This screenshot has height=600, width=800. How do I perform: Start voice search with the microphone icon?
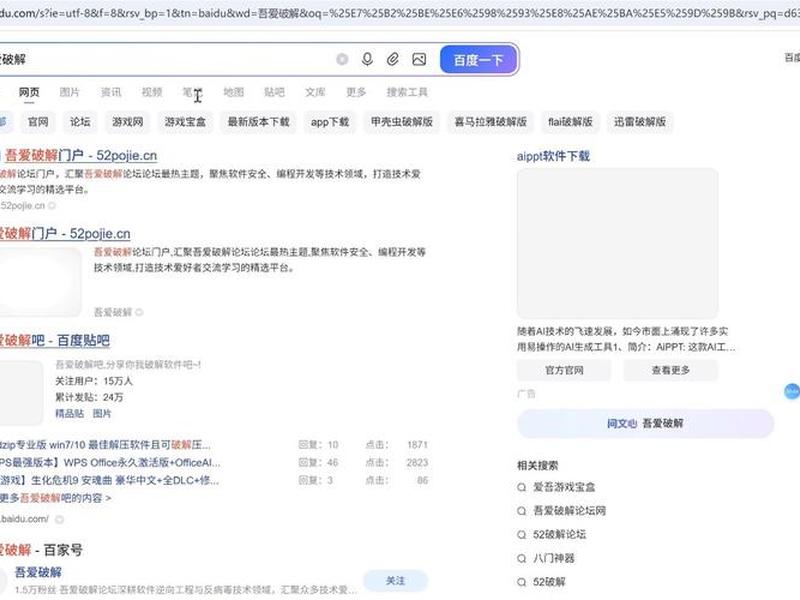click(367, 60)
